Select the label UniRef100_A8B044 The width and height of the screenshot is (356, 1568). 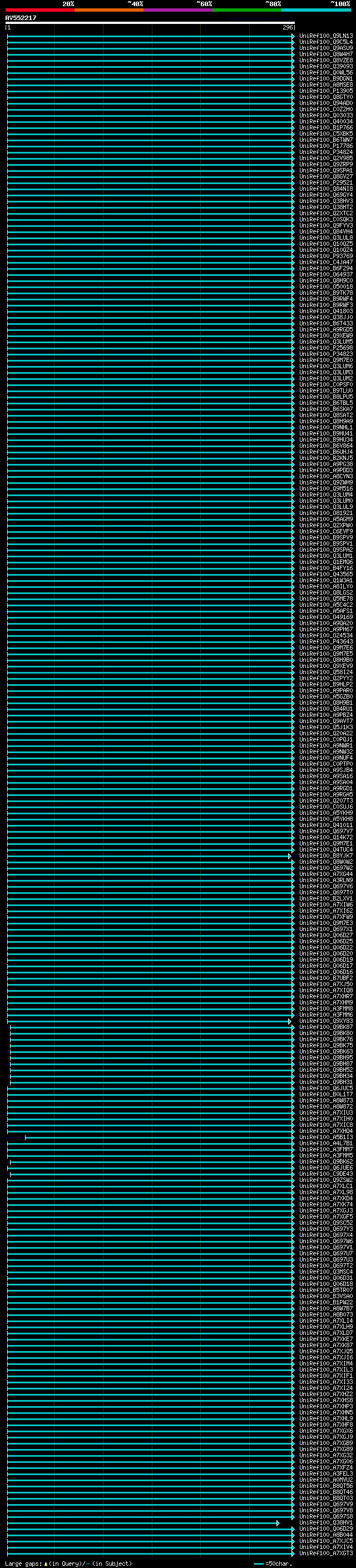(326, 1535)
